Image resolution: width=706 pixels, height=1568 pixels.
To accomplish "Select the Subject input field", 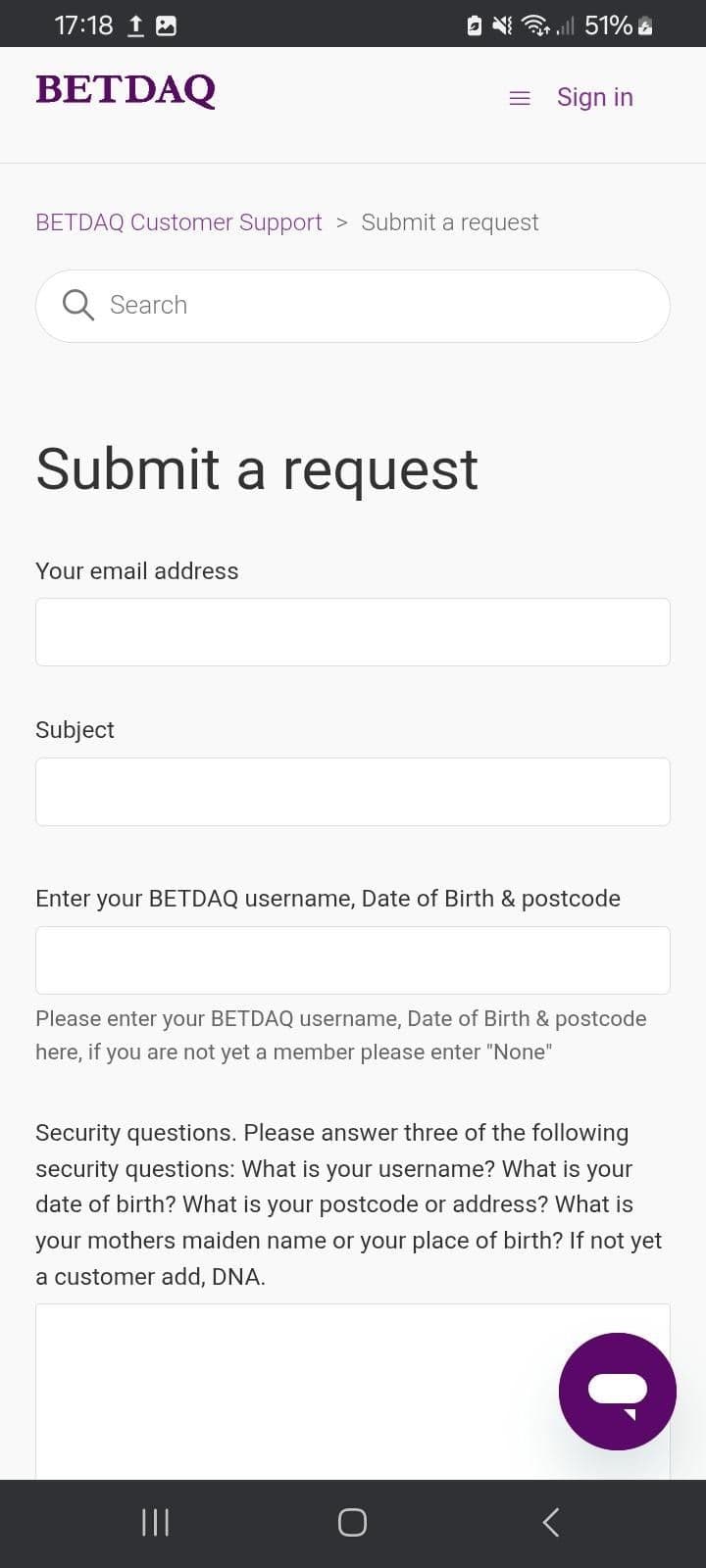I will tap(353, 791).
